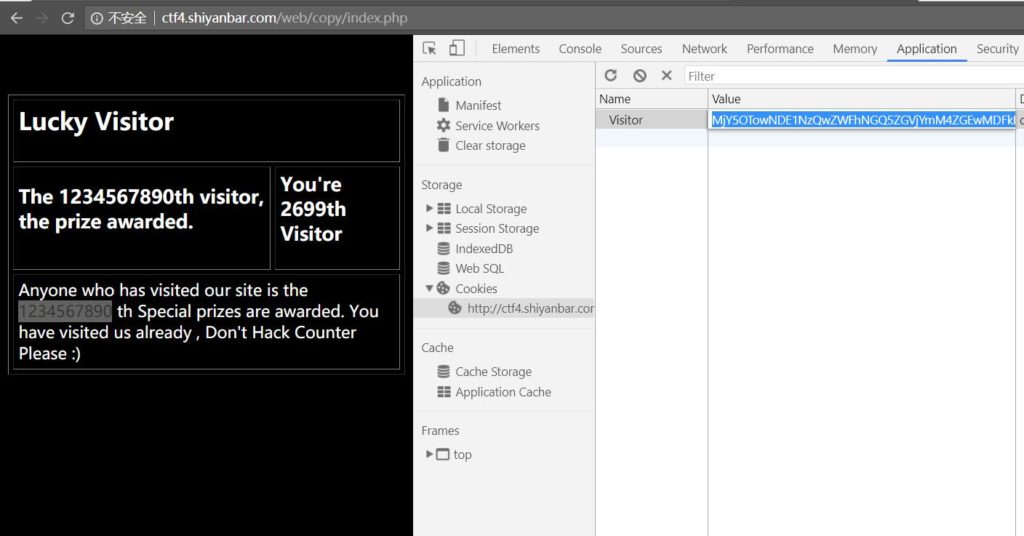Open the Performance tab
The image size is (1024, 536).
pyautogui.click(x=780, y=49)
